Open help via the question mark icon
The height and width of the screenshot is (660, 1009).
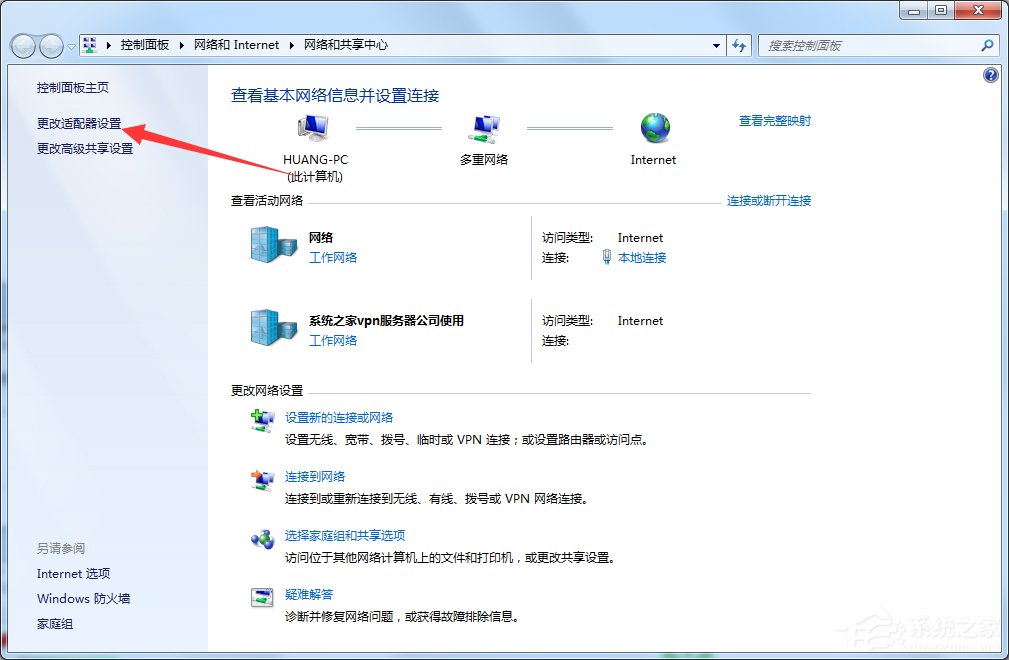(x=990, y=75)
